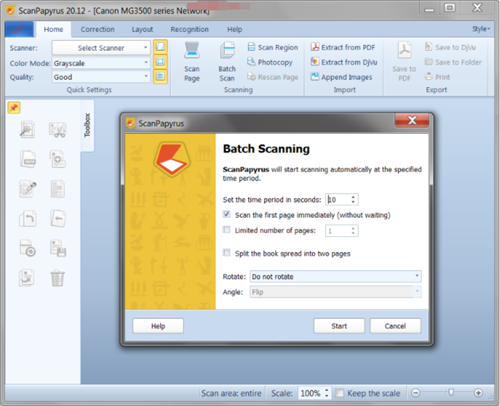The image size is (500, 406).
Task: Click the Scale percentage stepper arrows
Action: (327, 393)
